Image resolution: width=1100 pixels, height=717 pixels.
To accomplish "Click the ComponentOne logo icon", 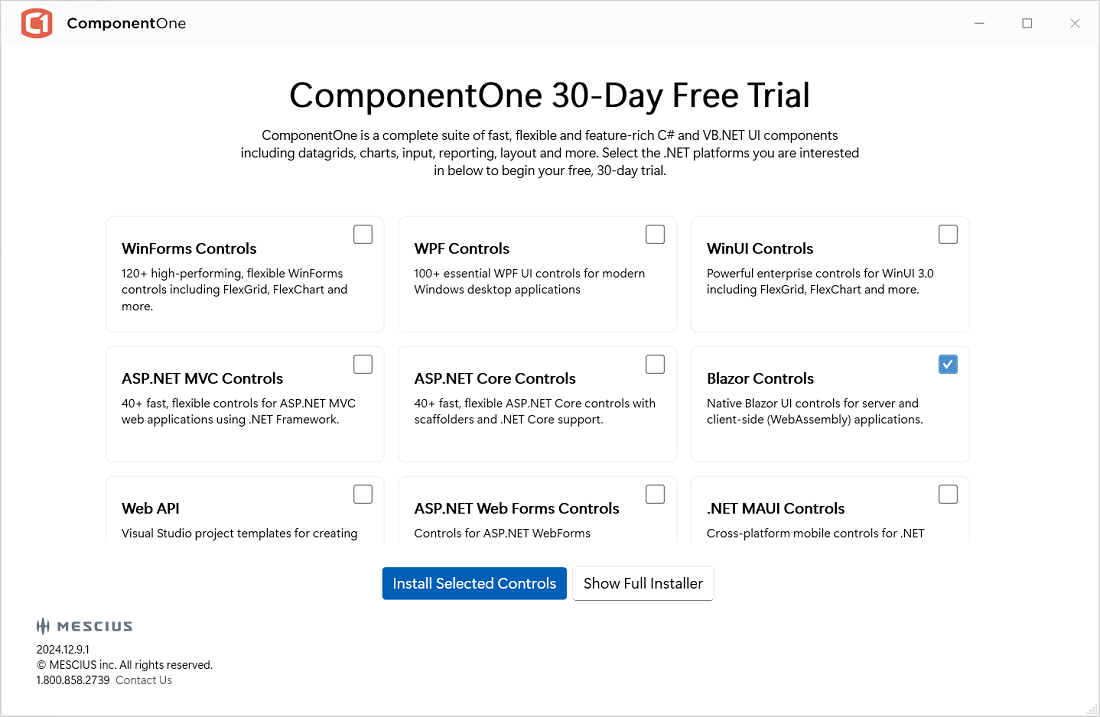I will click(37, 23).
